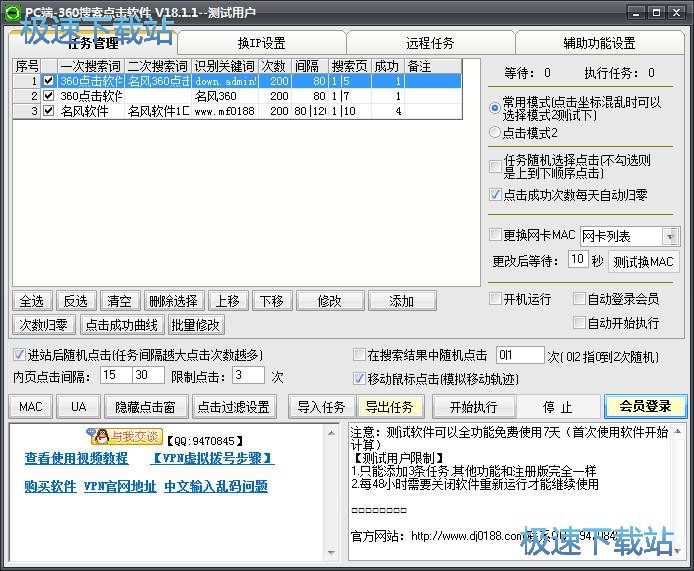
Task: Toggle 进站后随机点击 checkbox
Action: click(19, 355)
